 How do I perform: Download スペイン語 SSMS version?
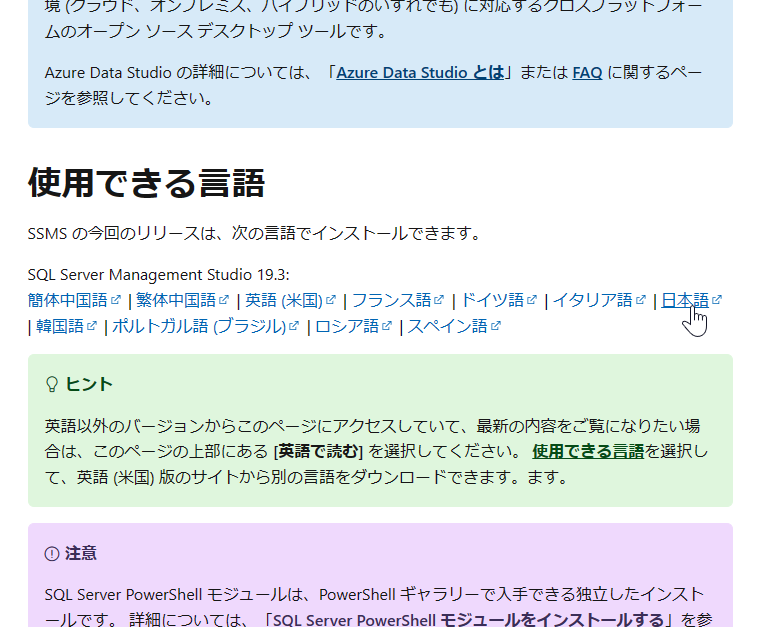[447, 326]
